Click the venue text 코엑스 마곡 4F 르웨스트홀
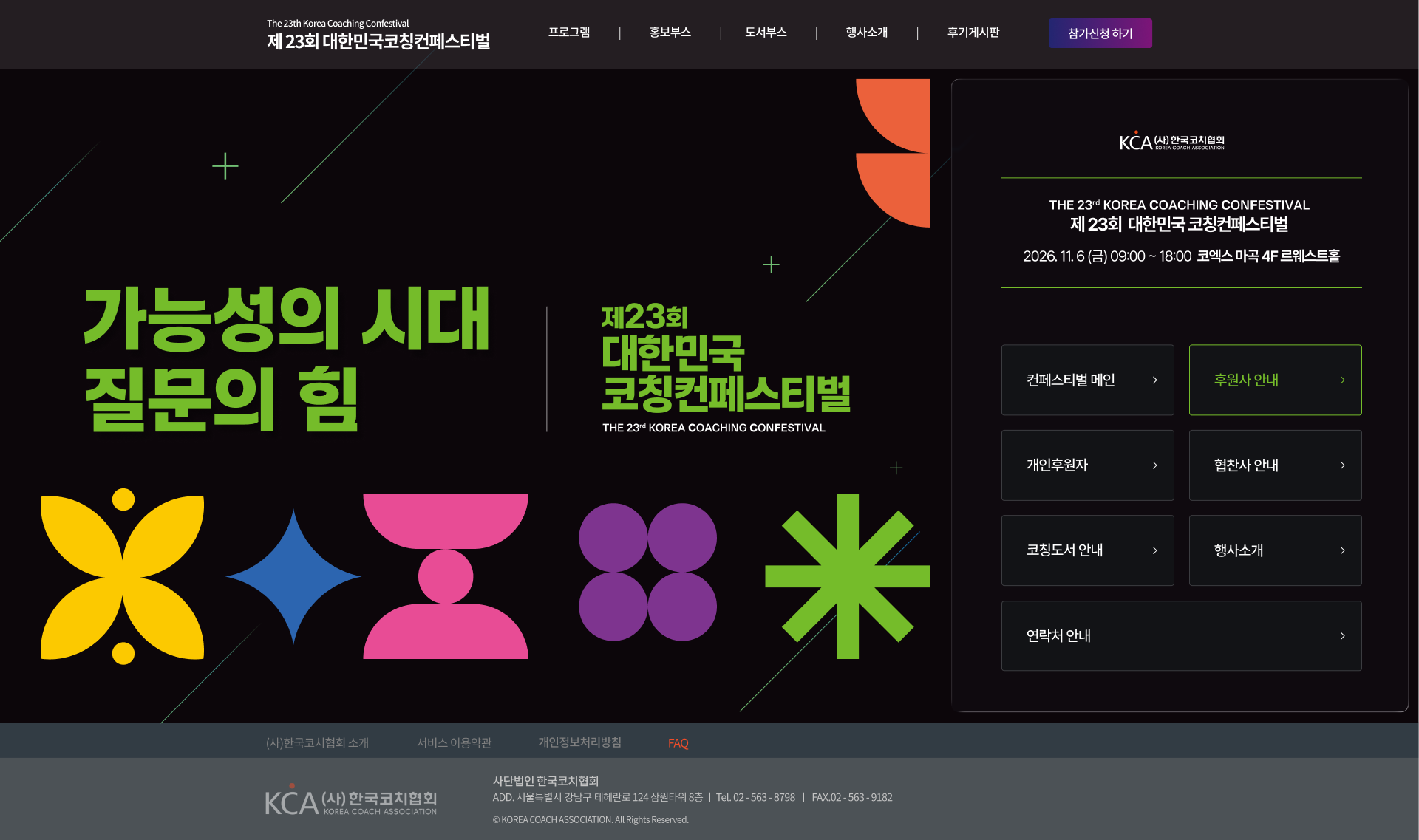 point(1268,256)
